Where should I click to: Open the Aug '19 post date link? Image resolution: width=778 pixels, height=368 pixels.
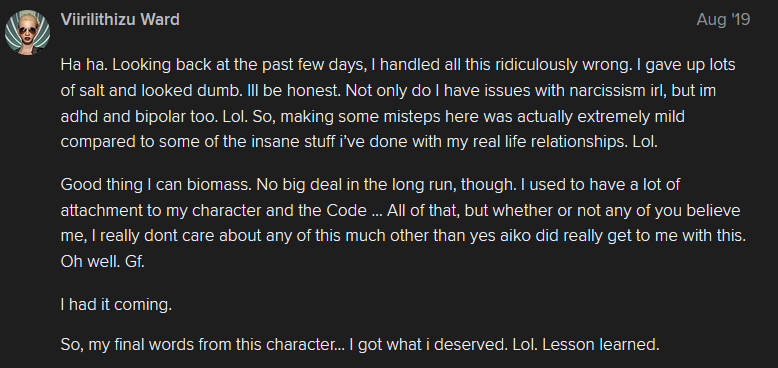(x=723, y=20)
